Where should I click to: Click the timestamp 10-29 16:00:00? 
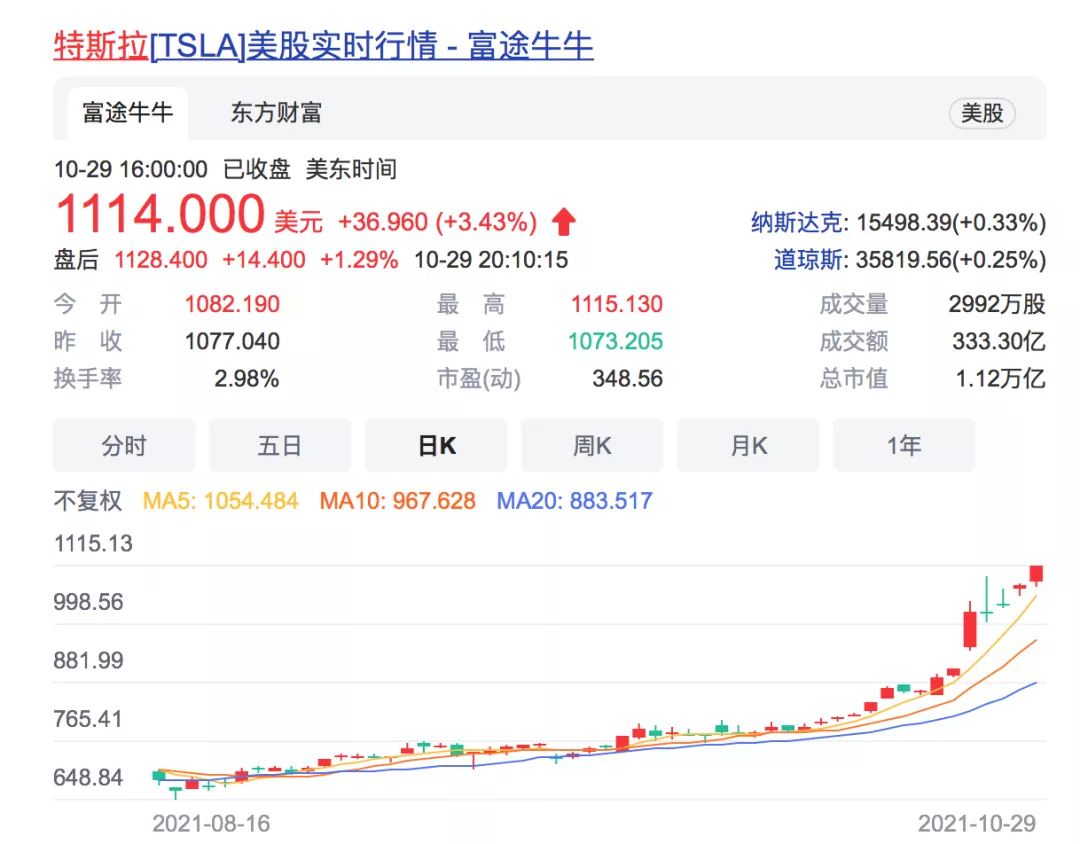click(x=130, y=169)
